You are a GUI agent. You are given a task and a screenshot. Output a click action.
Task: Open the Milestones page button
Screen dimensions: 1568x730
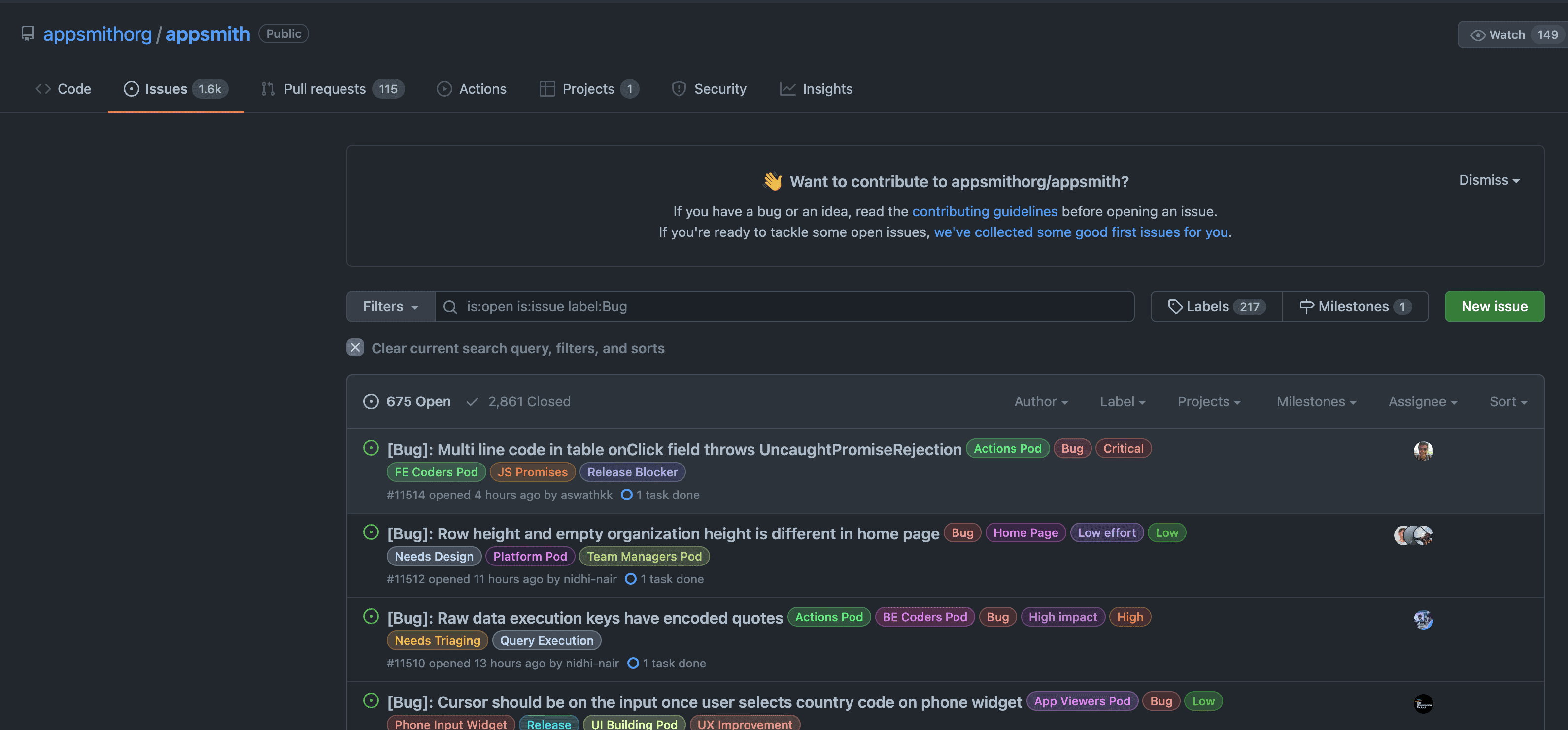tap(1355, 306)
